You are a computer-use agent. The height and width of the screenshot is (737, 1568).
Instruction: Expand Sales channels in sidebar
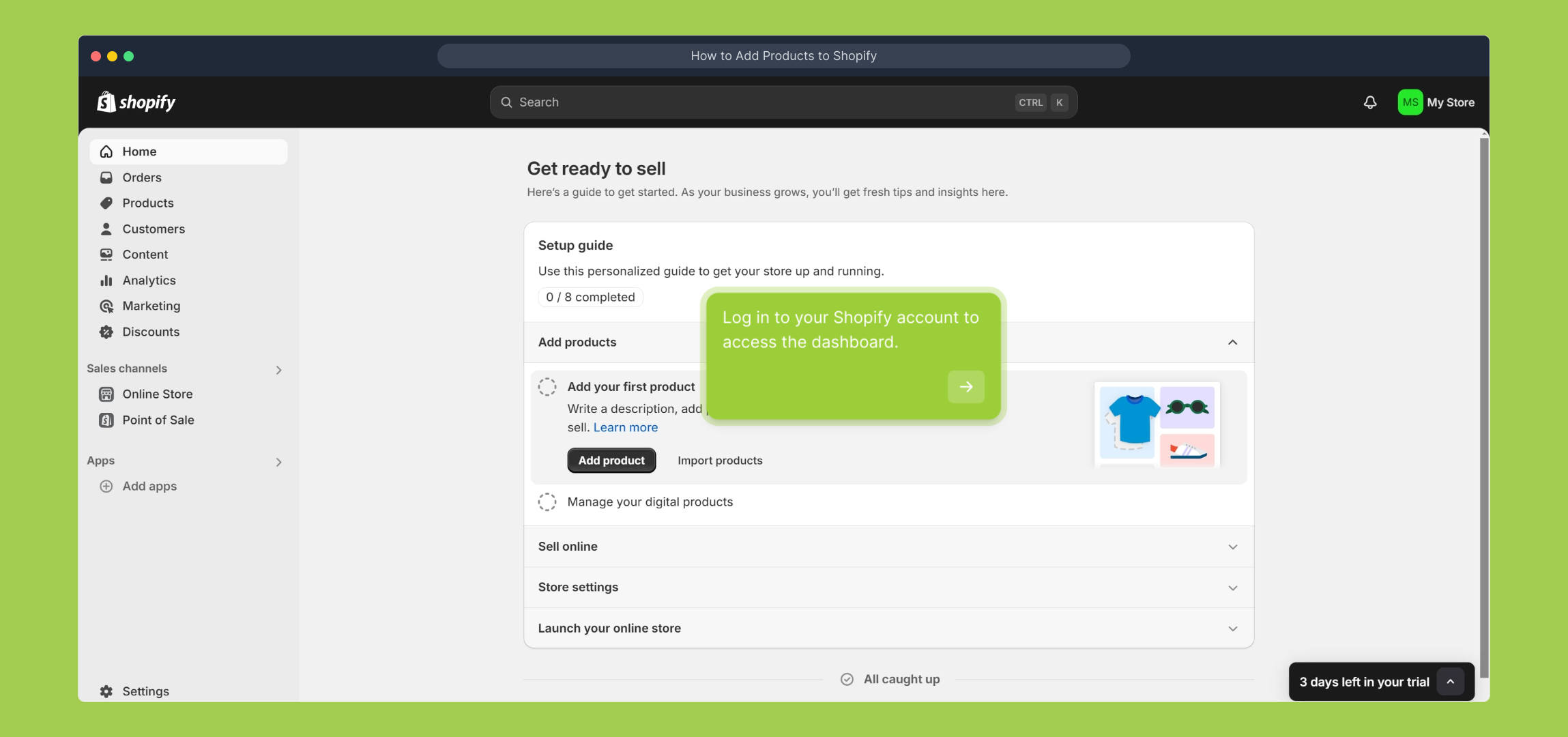pos(278,370)
